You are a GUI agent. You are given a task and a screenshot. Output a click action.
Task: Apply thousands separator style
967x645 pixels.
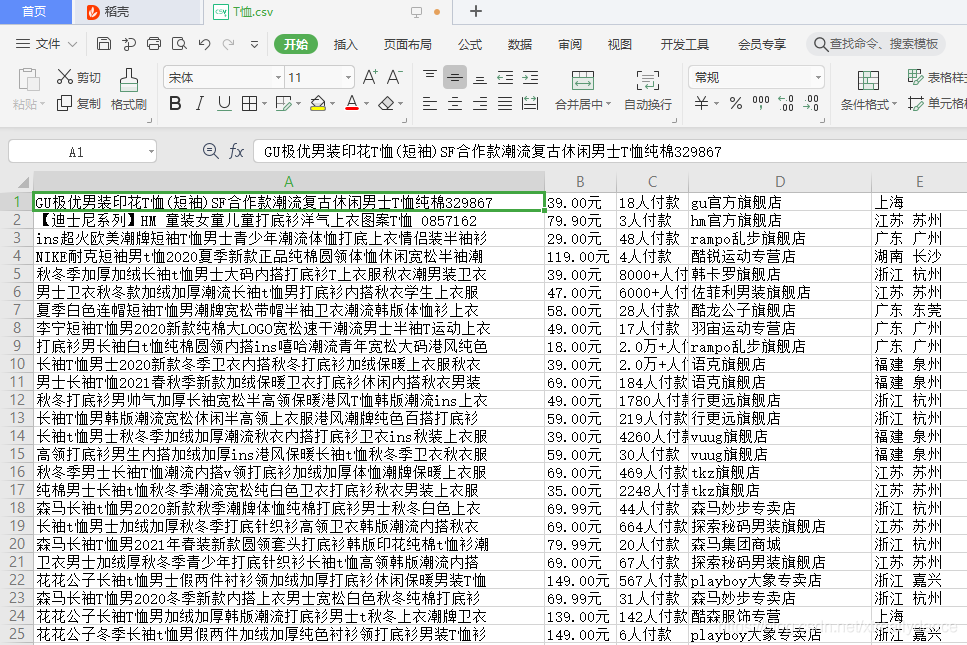pyautogui.click(x=760, y=103)
